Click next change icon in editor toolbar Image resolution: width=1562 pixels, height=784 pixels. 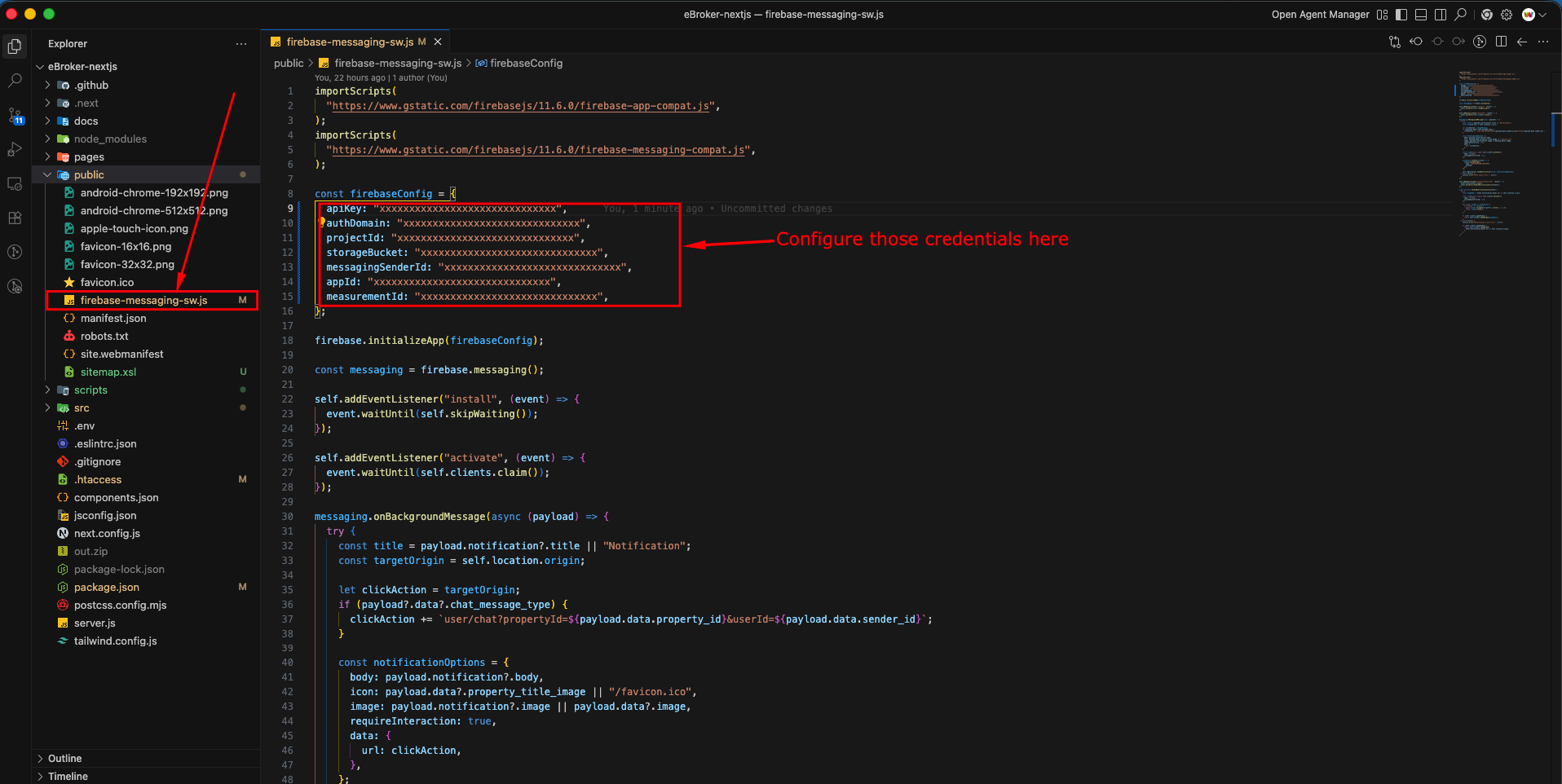[x=1458, y=42]
